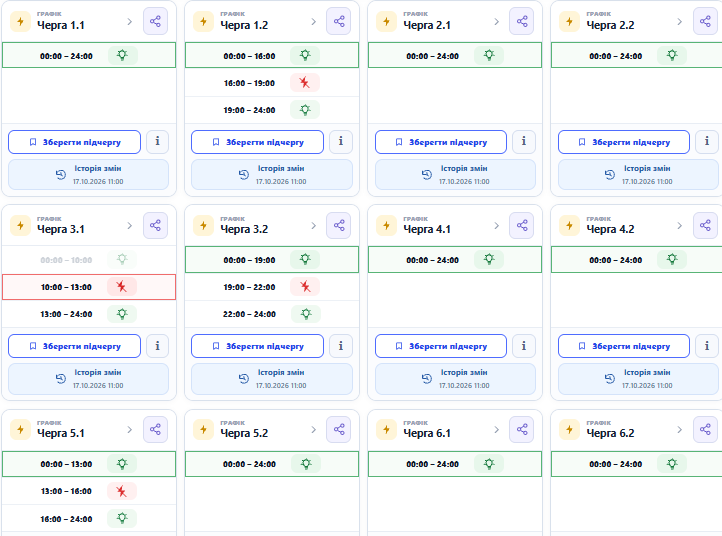The width and height of the screenshot is (722, 536).
Task: Share the Черга 3.1 schedule
Action: 155,225
